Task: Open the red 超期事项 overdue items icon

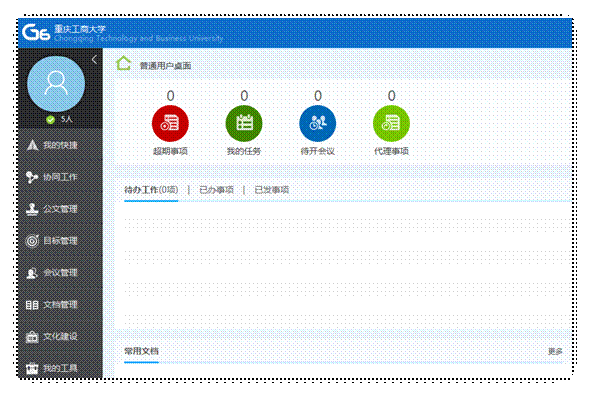Action: 170,123
